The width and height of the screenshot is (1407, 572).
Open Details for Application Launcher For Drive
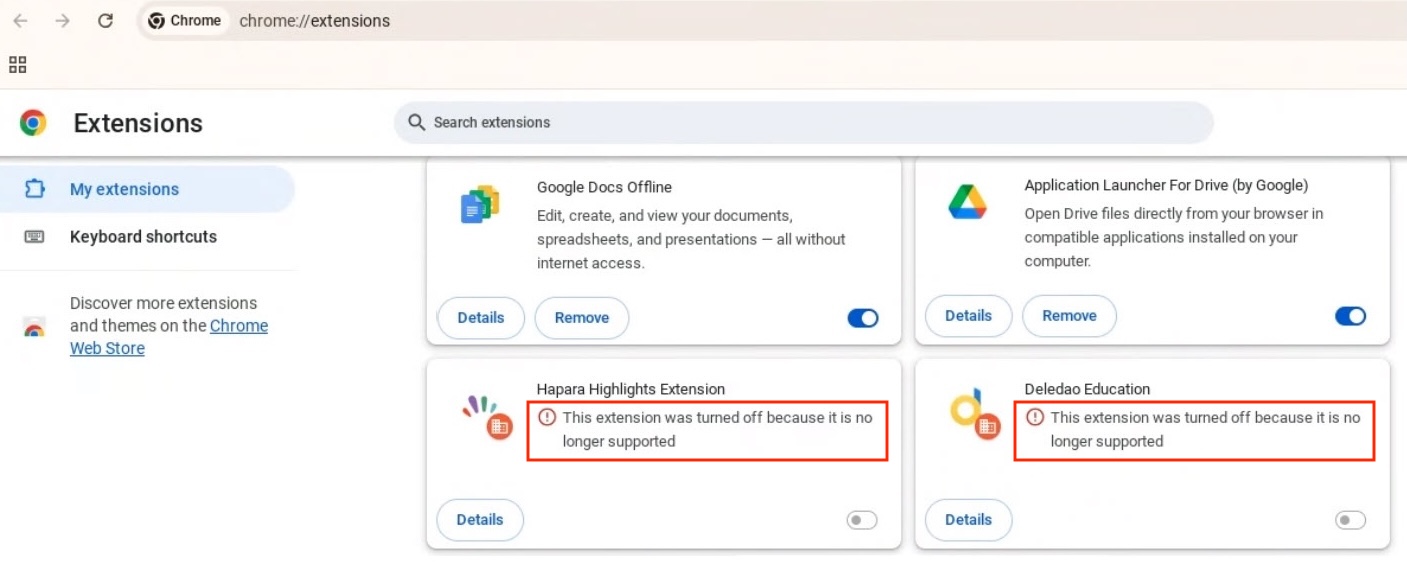point(969,316)
